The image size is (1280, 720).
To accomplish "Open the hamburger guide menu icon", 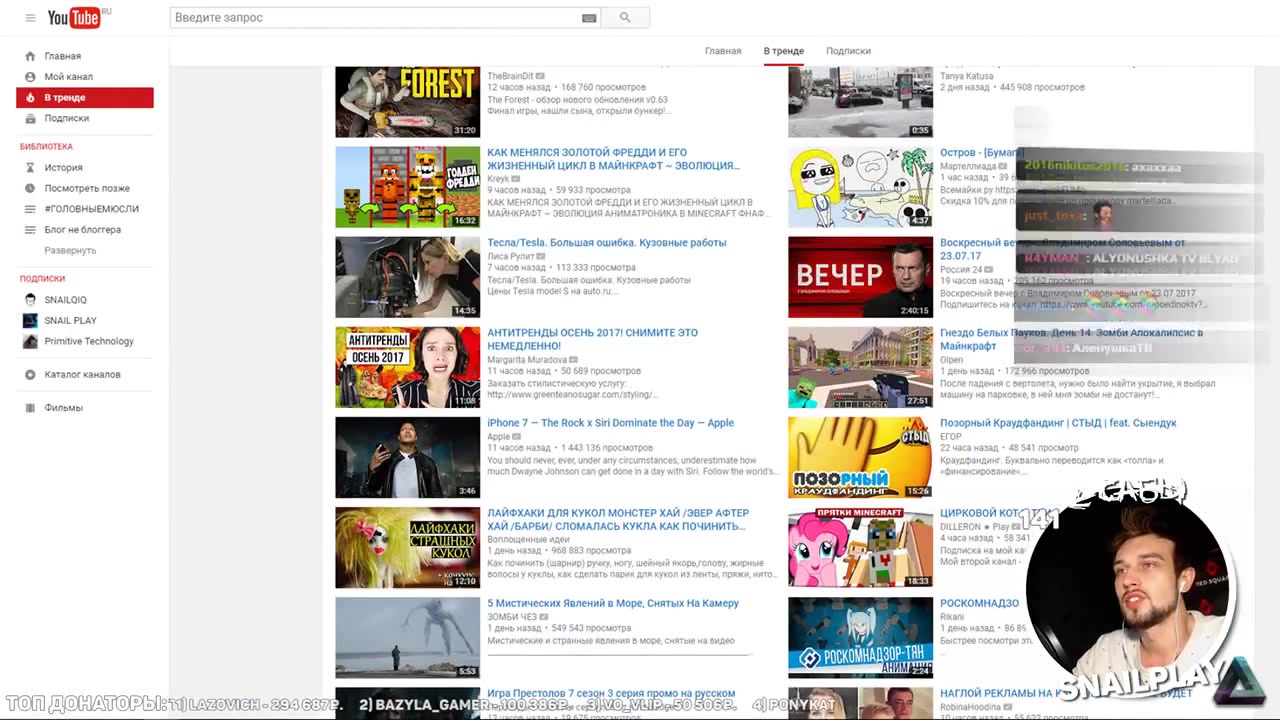I will (30, 18).
